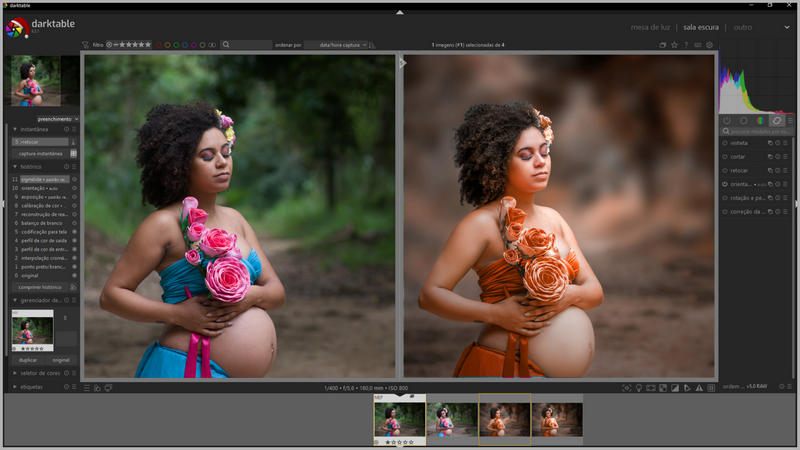800x450 pixels.
Task: Switch to mesa de luz view
Action: click(650, 27)
